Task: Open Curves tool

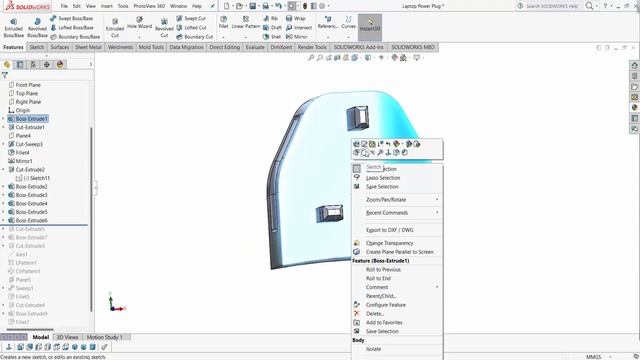Action: pyautogui.click(x=348, y=22)
